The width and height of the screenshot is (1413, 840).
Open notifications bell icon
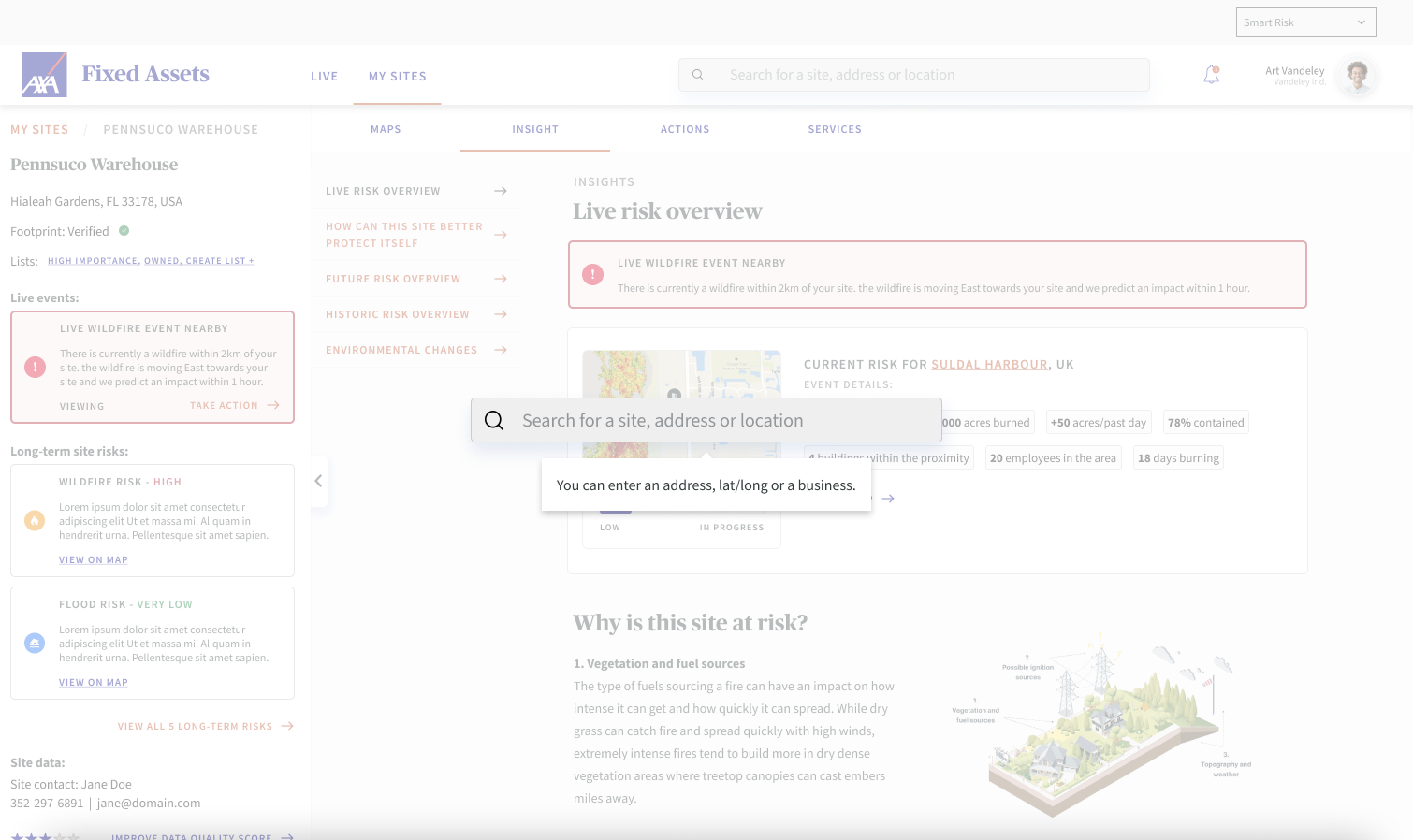click(1212, 75)
